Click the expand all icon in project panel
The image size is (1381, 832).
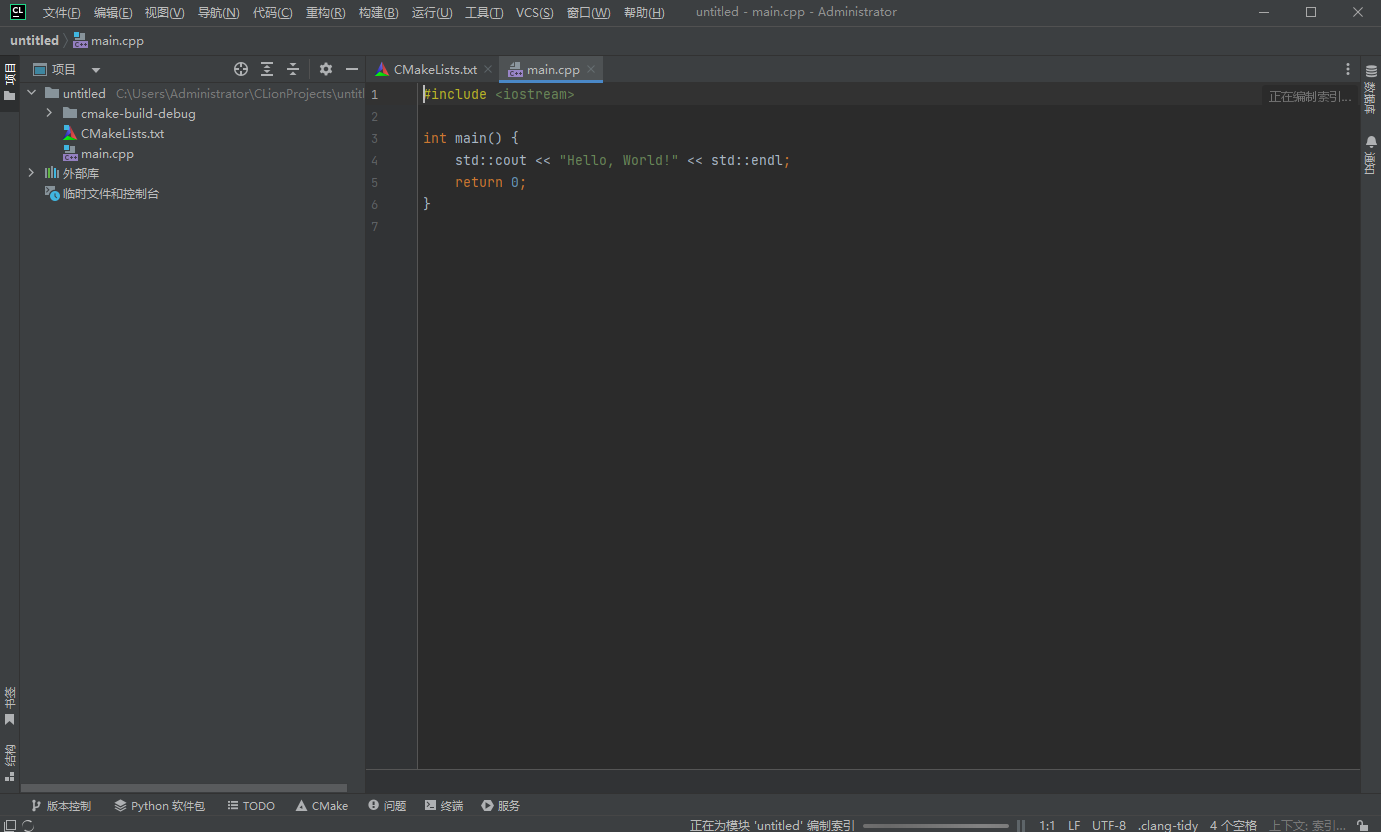[x=267, y=69]
